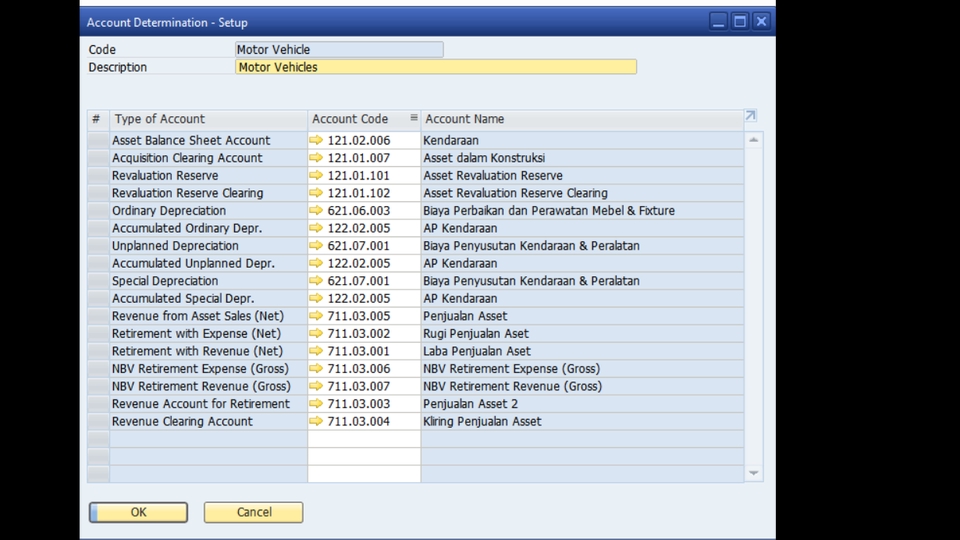Open link arrow for account 711.03.007
The width and height of the screenshot is (960, 540).
[x=315, y=386]
